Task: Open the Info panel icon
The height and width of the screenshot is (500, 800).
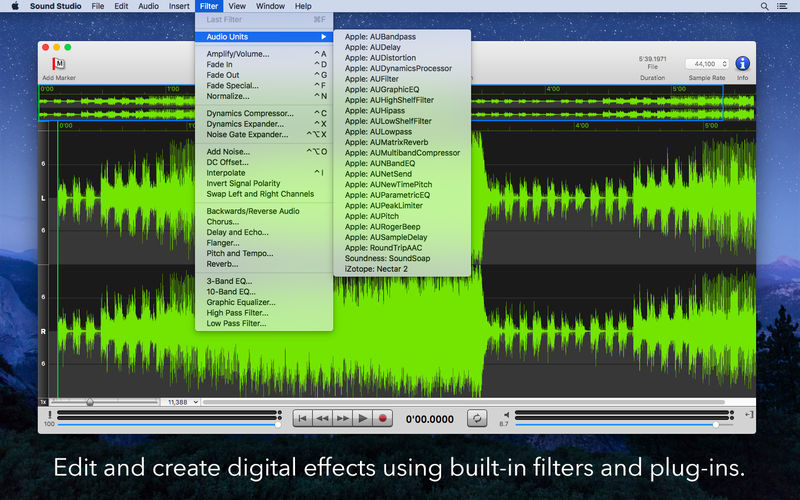Action: coord(742,64)
